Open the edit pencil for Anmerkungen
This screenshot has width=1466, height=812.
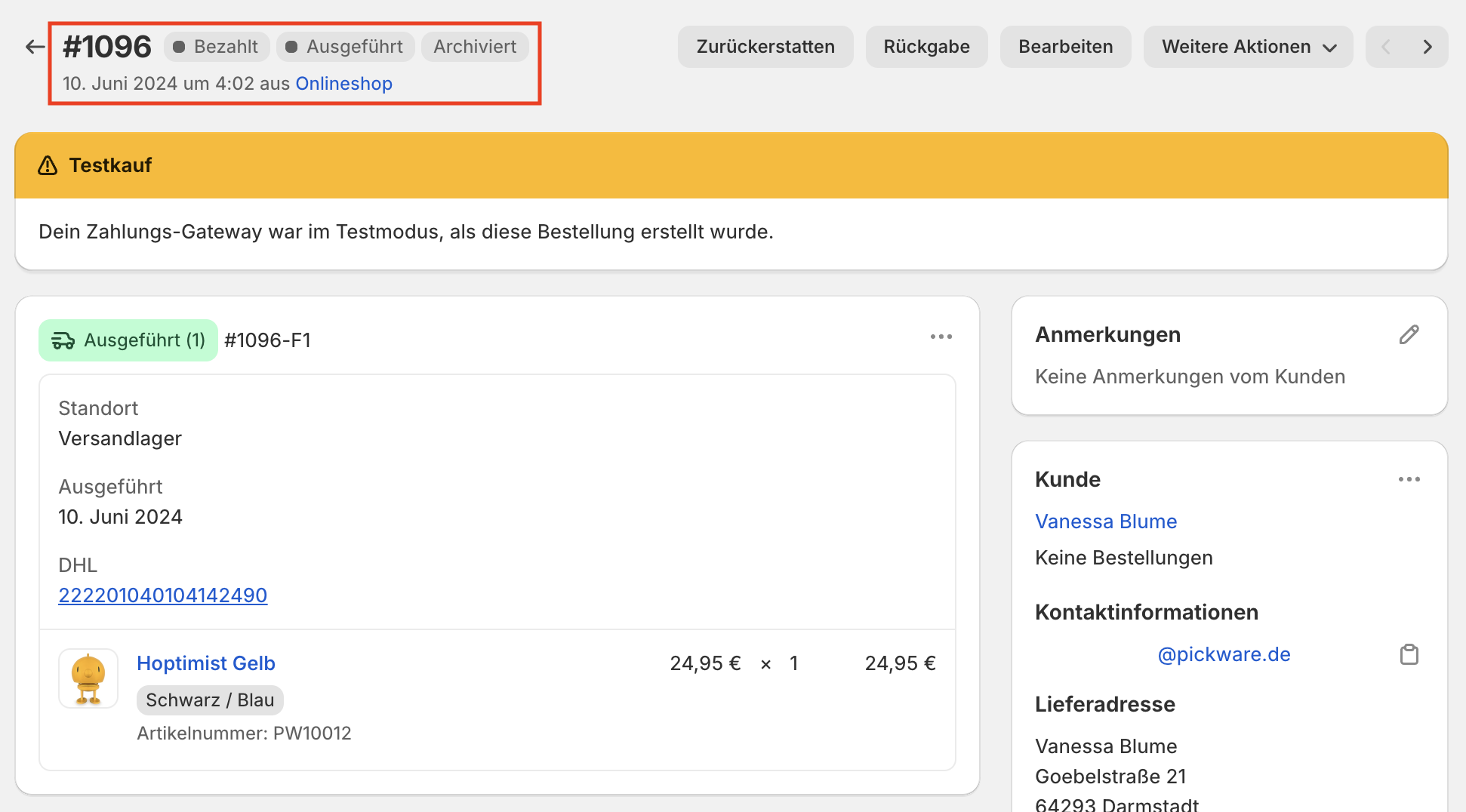[1410, 334]
